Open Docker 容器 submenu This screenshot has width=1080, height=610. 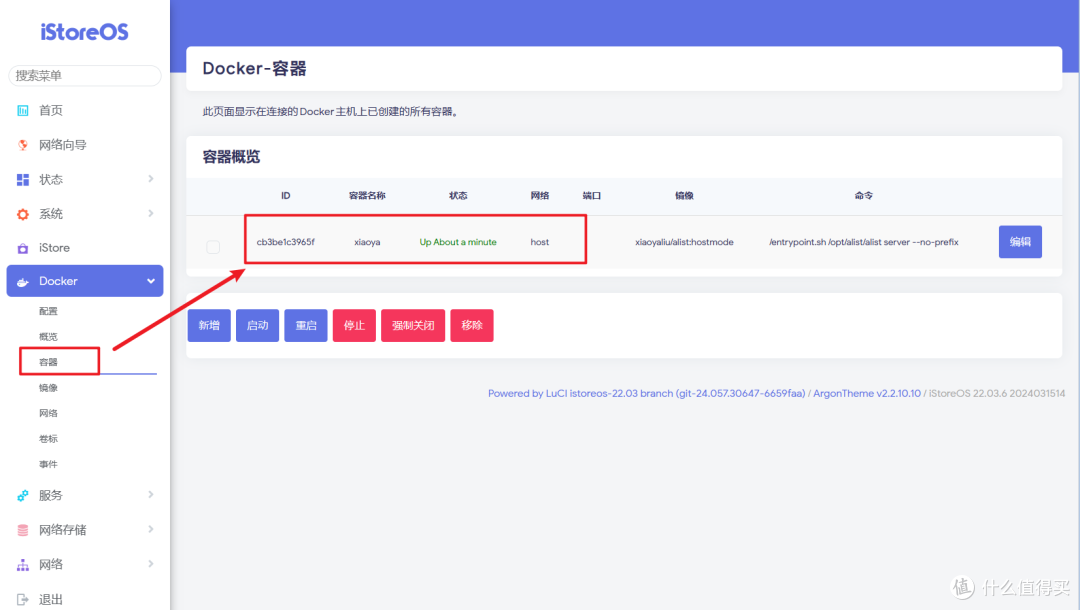pos(48,362)
